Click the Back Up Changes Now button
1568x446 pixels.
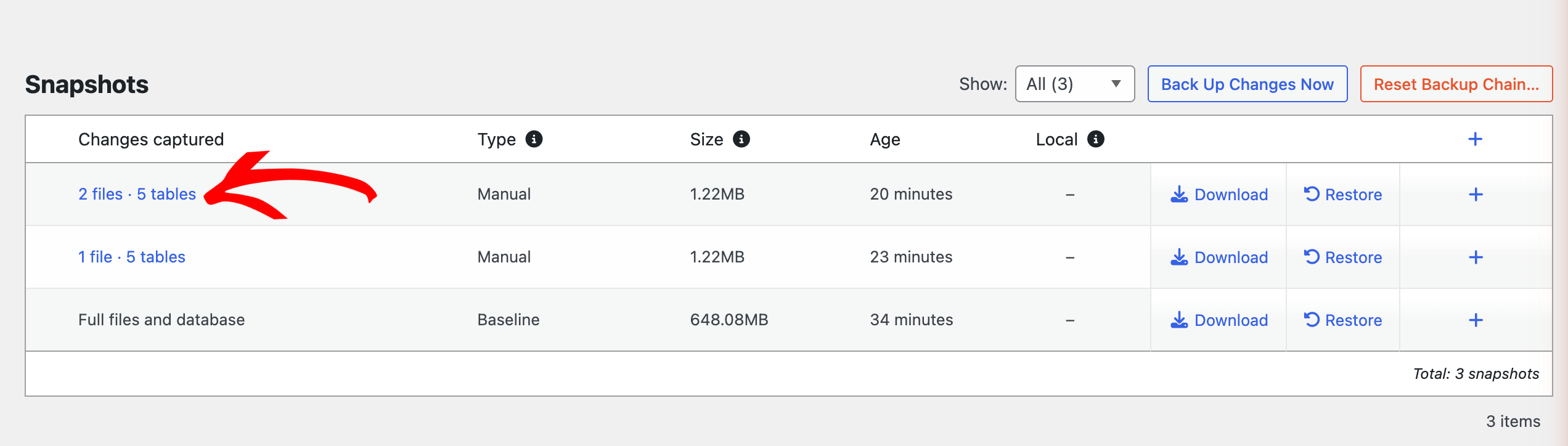(x=1247, y=84)
